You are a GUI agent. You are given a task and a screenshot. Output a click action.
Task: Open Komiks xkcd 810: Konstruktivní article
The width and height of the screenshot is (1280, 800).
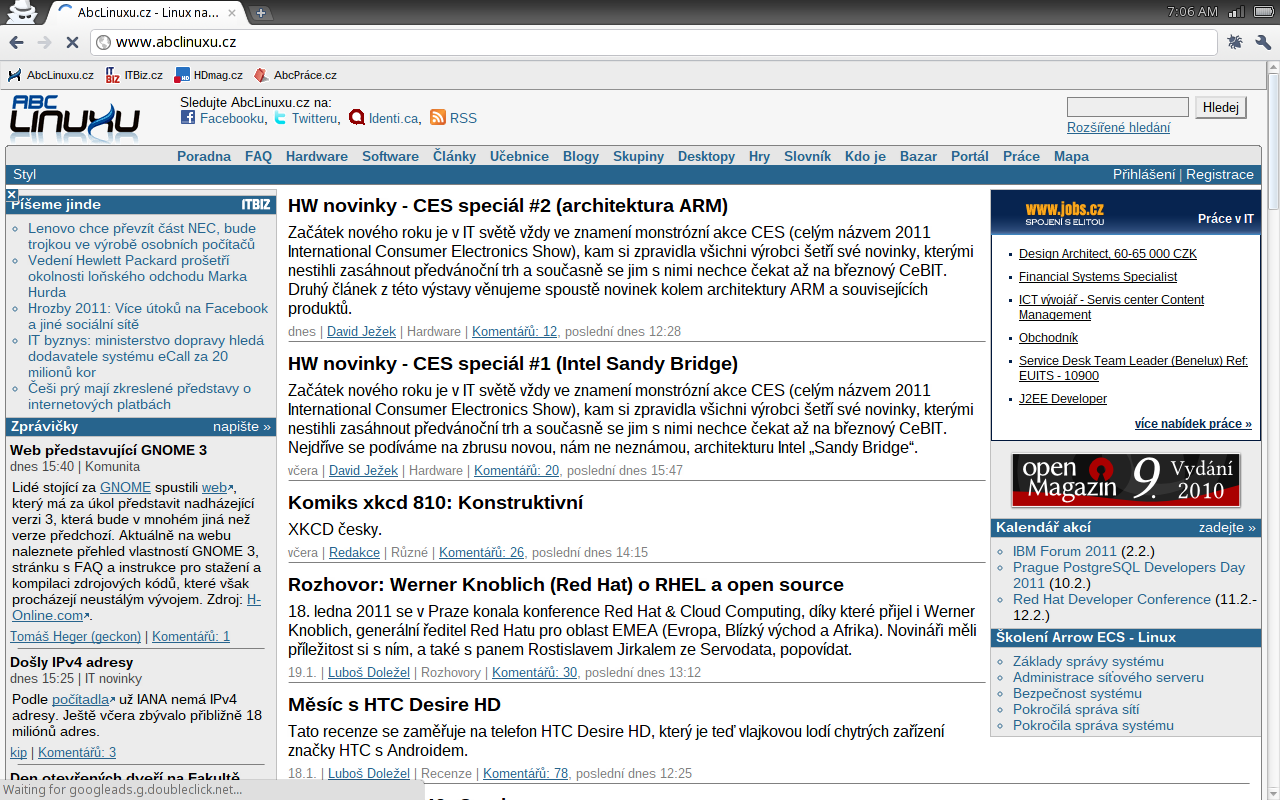click(435, 503)
